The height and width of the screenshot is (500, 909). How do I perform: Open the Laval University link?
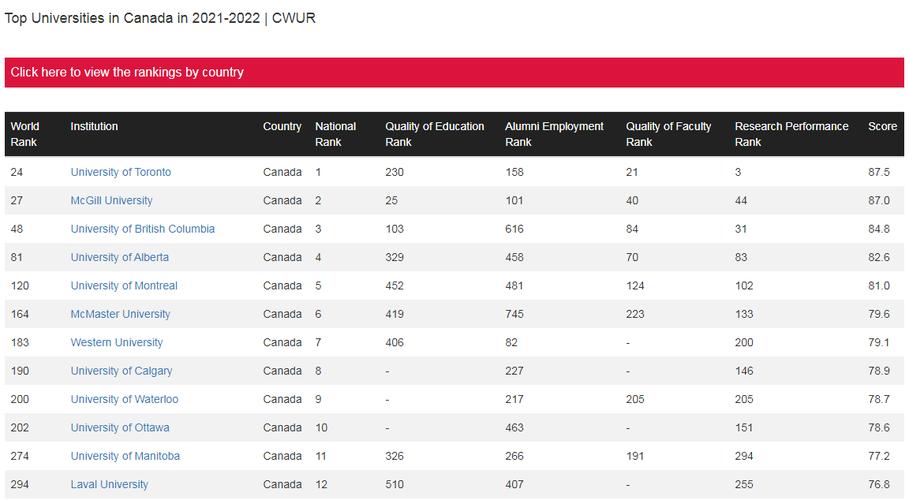click(x=109, y=485)
